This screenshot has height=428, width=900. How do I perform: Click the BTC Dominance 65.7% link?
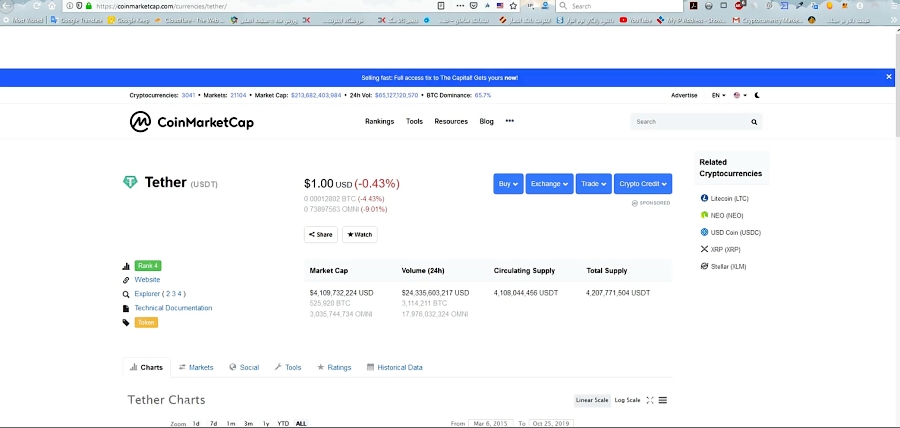click(x=483, y=95)
